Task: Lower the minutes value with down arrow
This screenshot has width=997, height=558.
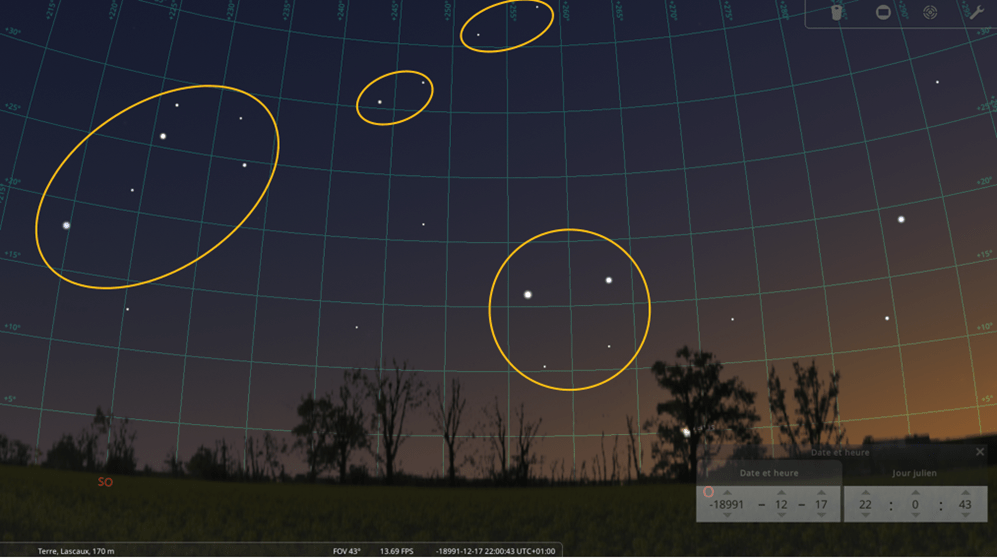Action: pos(915,516)
